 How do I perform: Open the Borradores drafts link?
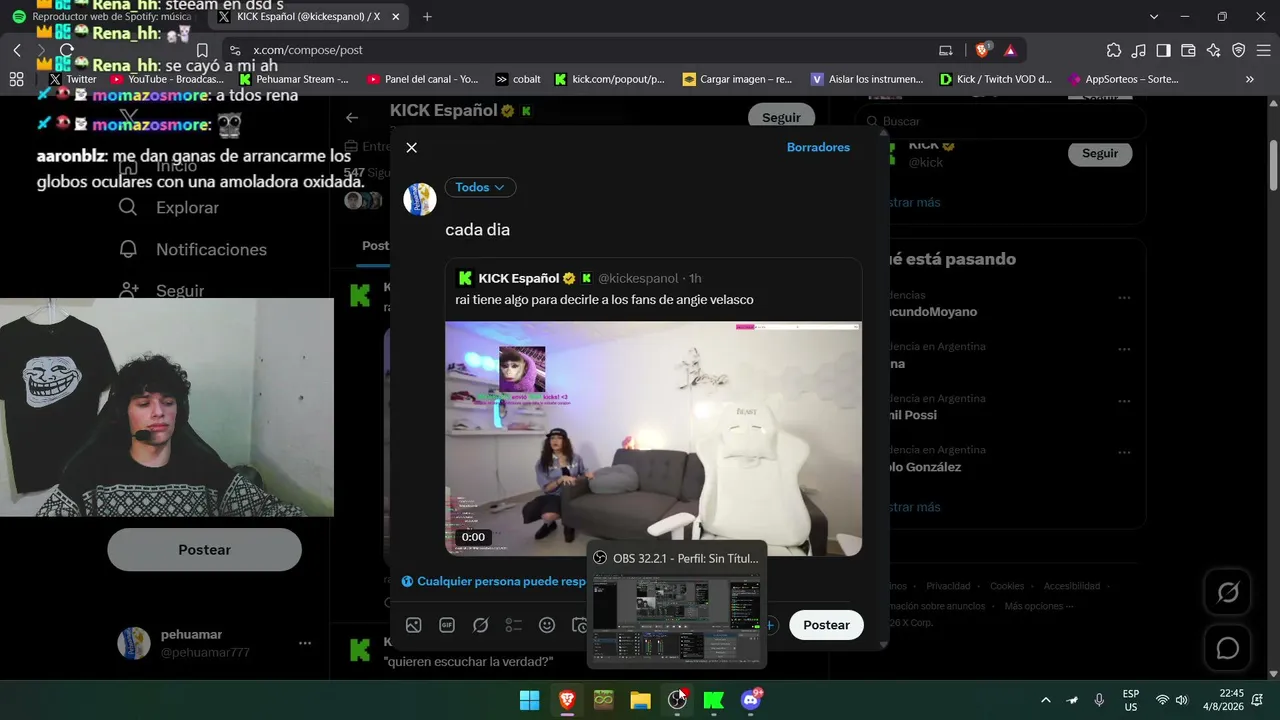[x=818, y=147]
